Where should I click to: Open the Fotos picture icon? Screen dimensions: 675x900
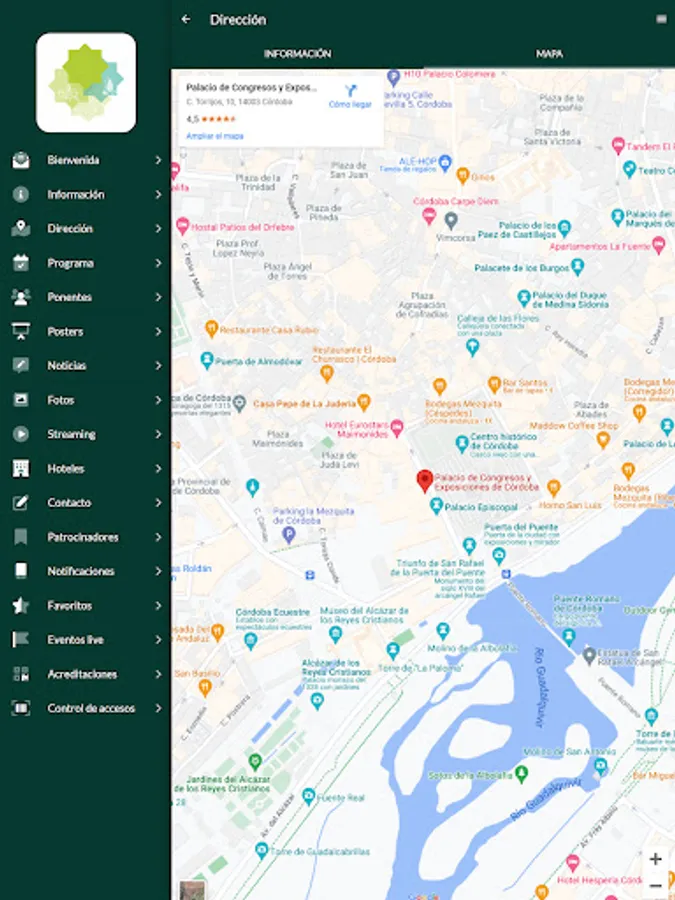coord(21,400)
